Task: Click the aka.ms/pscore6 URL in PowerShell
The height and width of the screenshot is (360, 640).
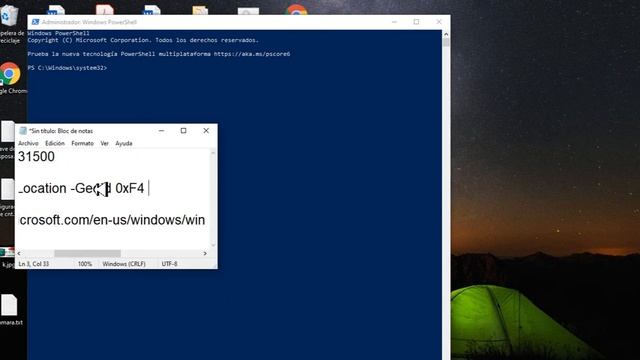Action: pos(252,54)
